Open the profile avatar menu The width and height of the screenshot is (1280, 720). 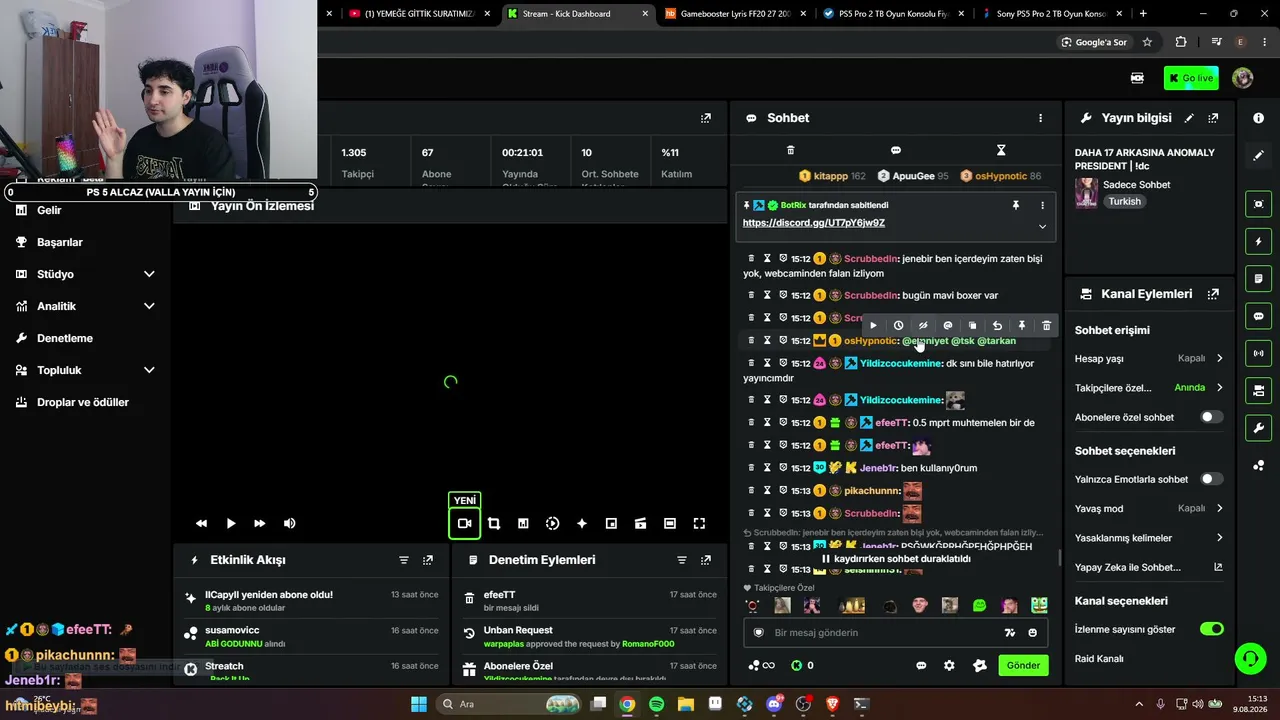1243,78
